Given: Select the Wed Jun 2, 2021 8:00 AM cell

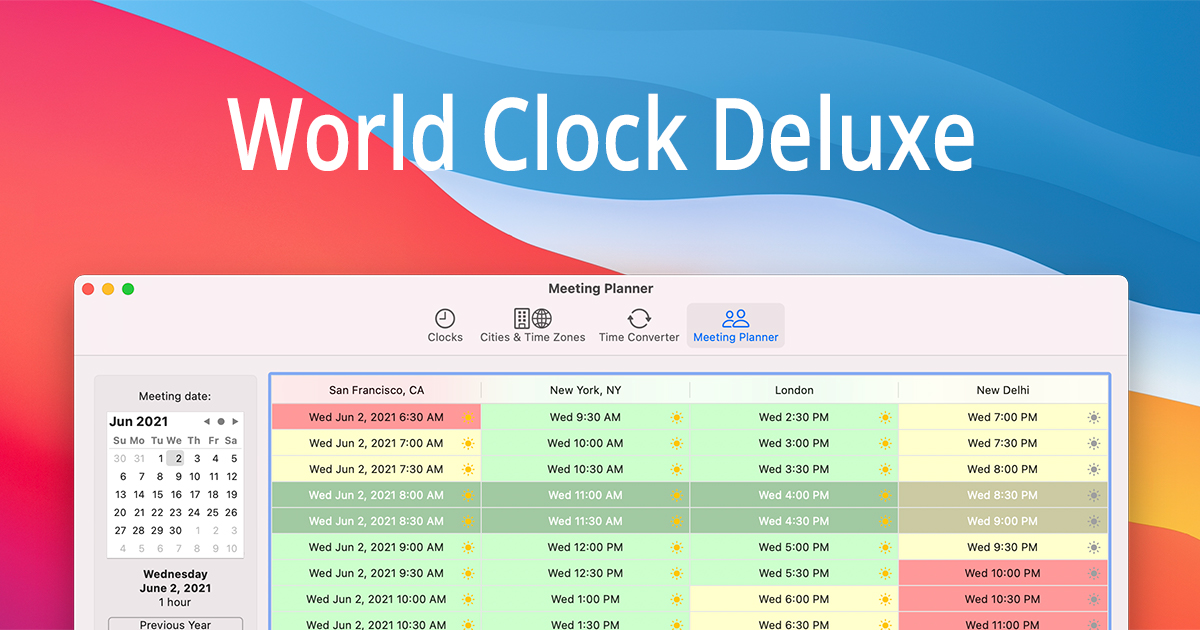Looking at the screenshot, I should (376, 495).
